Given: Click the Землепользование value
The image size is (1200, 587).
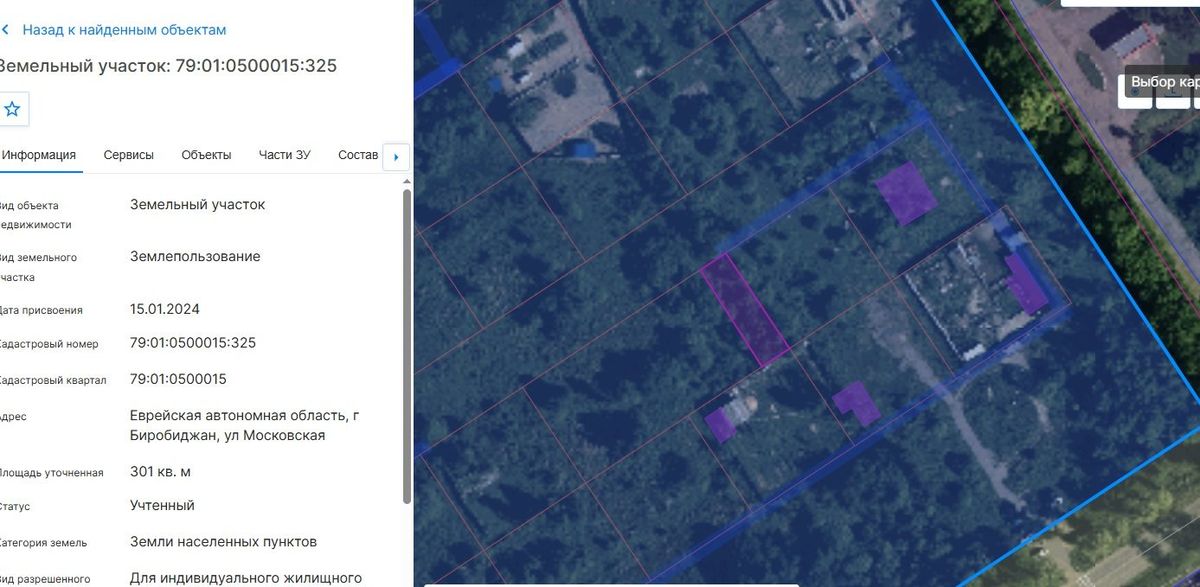Looking at the screenshot, I should [195, 256].
